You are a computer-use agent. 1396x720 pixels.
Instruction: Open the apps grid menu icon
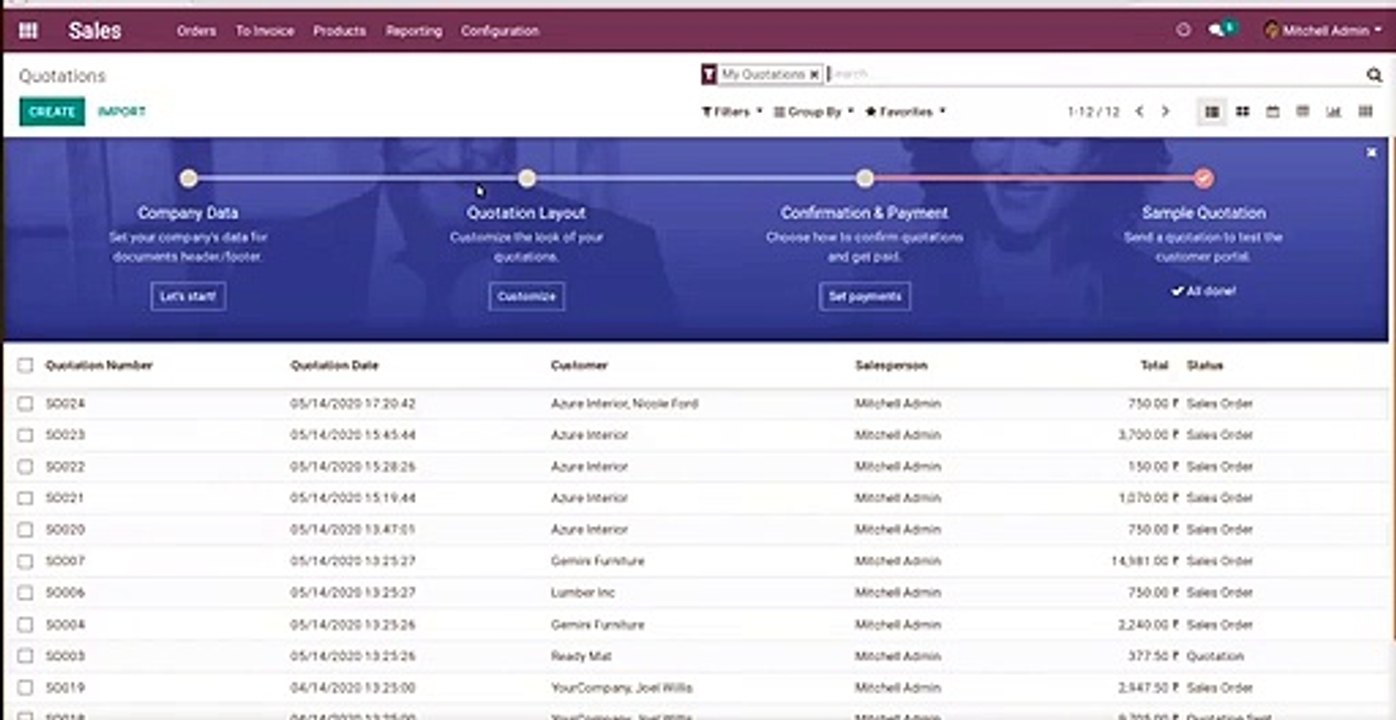click(28, 31)
